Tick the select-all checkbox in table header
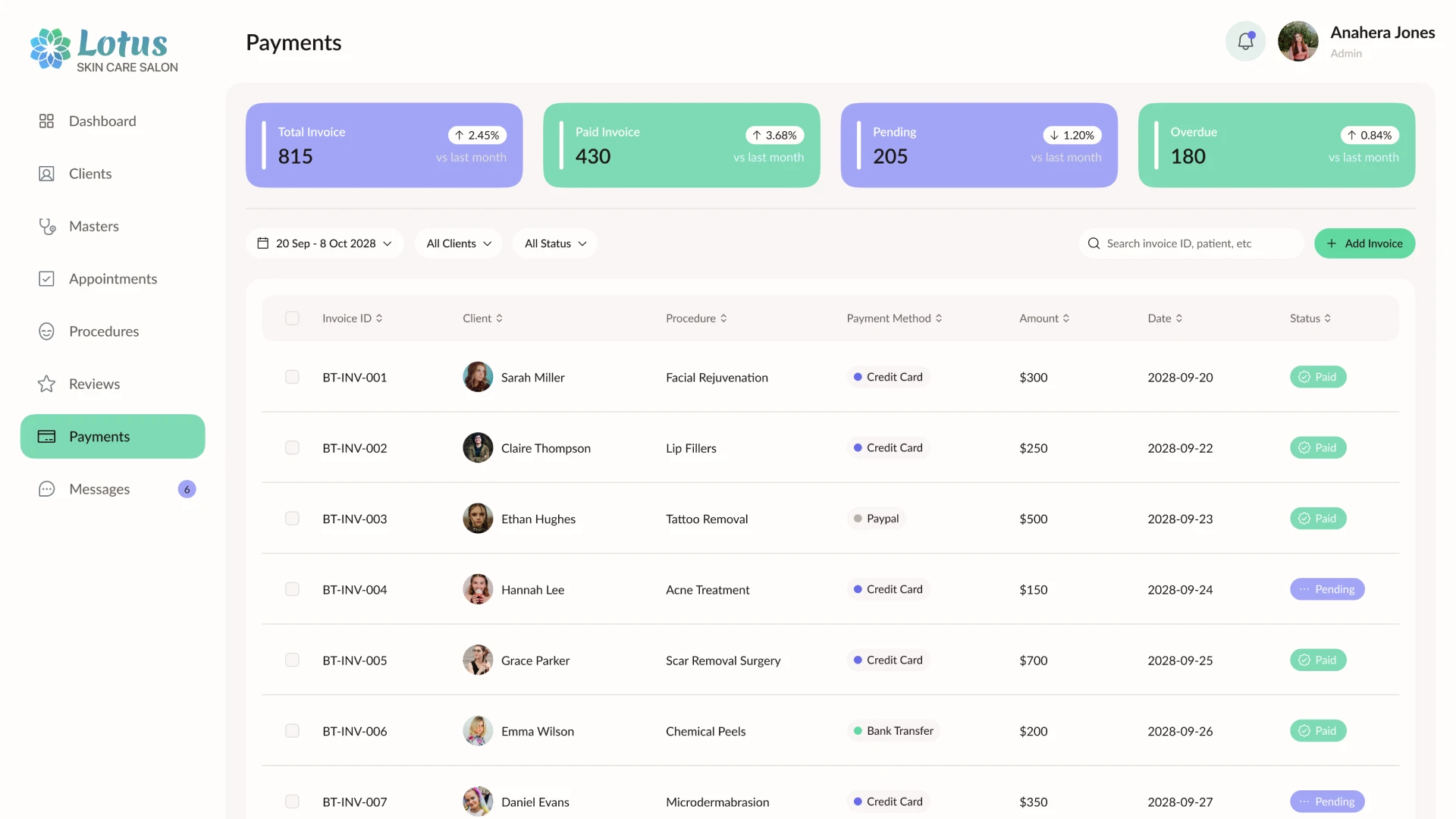The width and height of the screenshot is (1456, 819). click(292, 318)
